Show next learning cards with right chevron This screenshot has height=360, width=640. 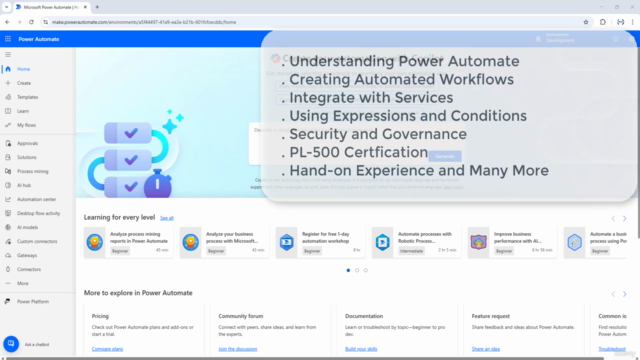624,218
